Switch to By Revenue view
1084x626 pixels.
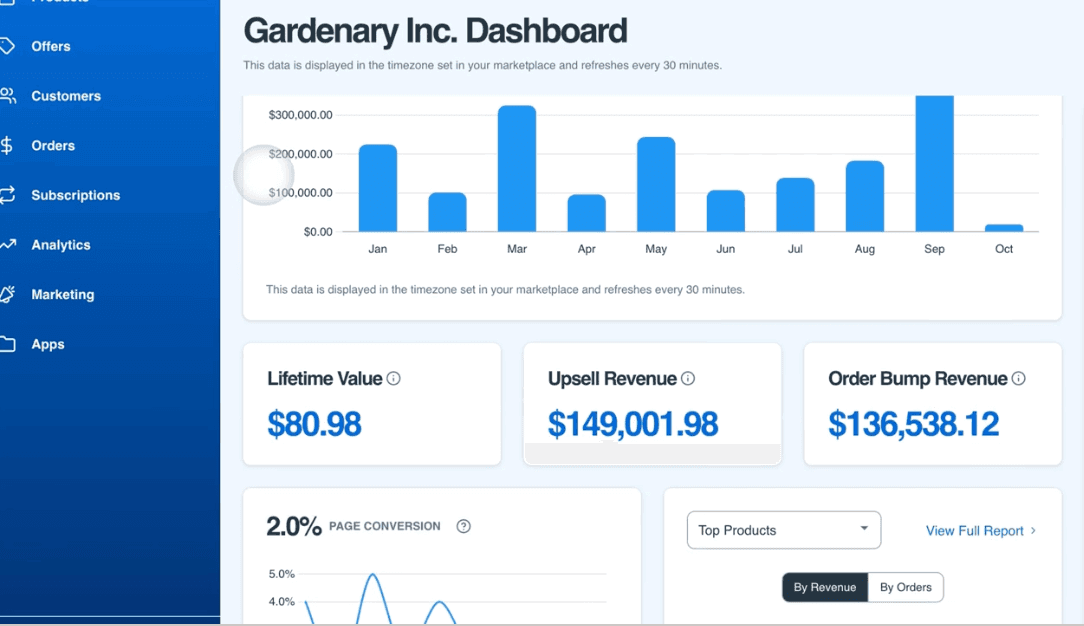[825, 587]
